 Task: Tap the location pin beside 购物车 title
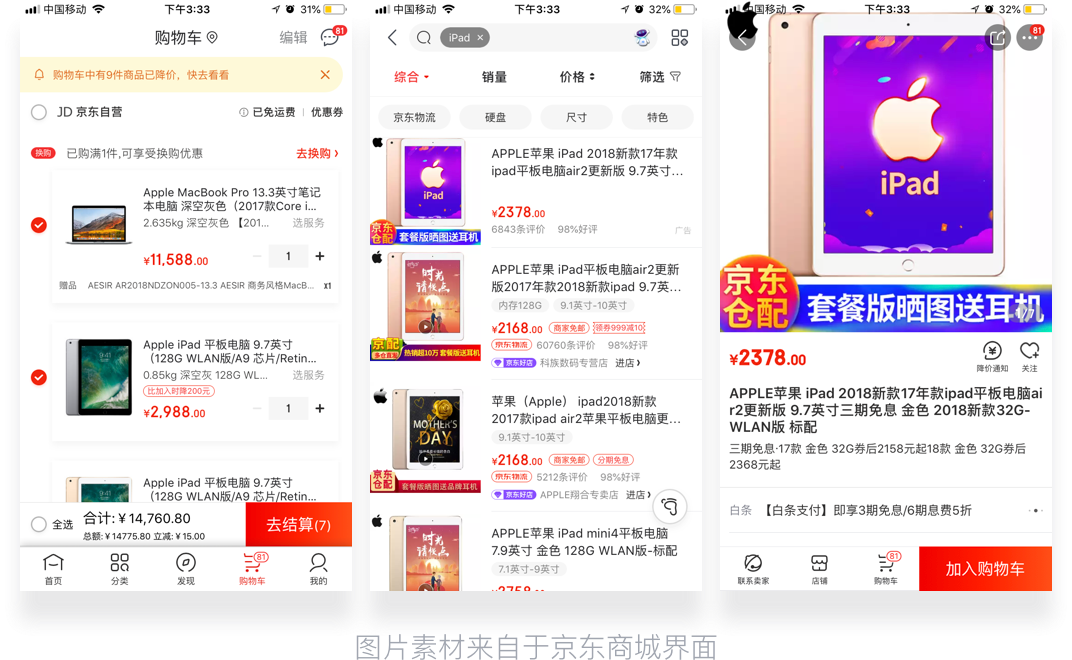pos(212,37)
